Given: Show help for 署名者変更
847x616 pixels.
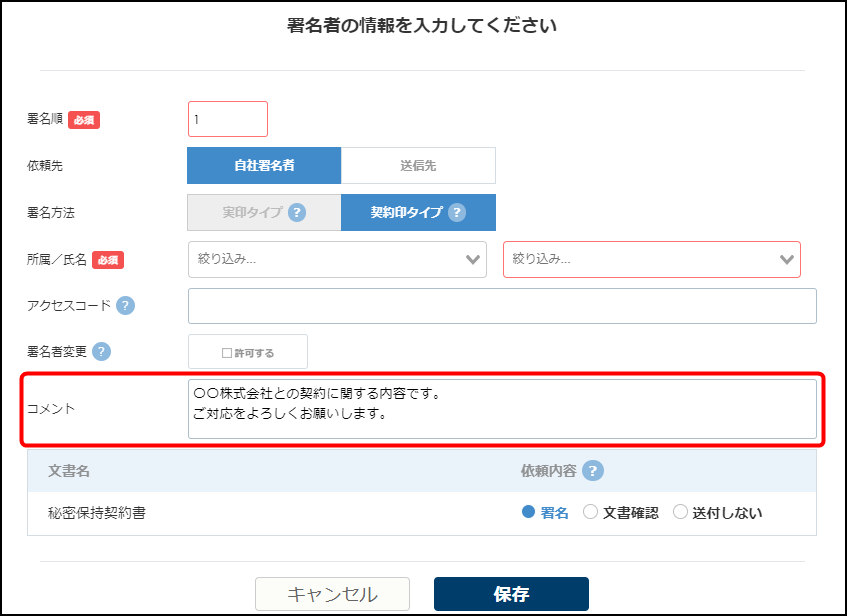Looking at the screenshot, I should pyautogui.click(x=102, y=352).
